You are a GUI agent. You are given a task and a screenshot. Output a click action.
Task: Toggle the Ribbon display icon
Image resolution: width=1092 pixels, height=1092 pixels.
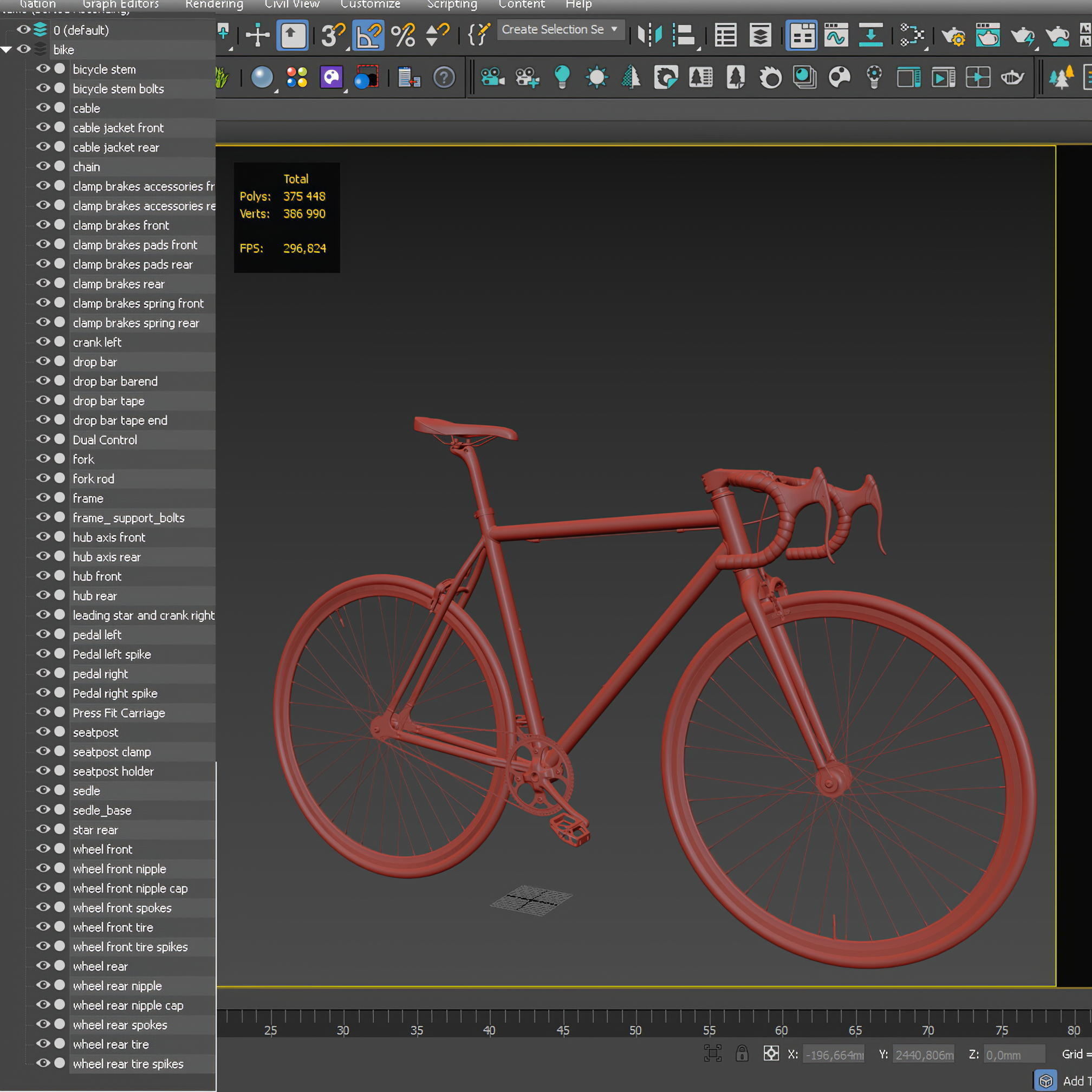801,35
